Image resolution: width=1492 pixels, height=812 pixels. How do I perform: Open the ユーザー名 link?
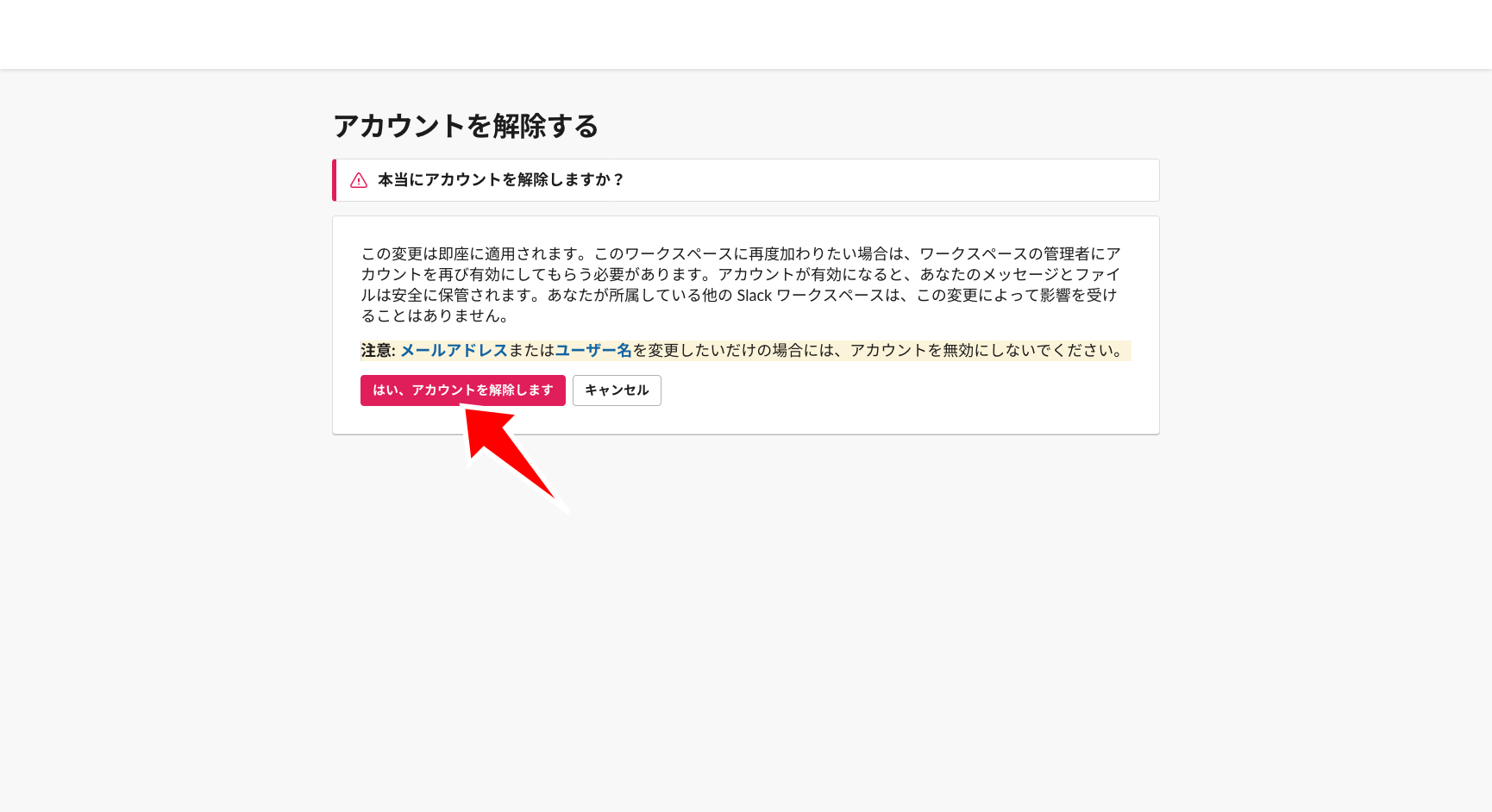point(593,350)
